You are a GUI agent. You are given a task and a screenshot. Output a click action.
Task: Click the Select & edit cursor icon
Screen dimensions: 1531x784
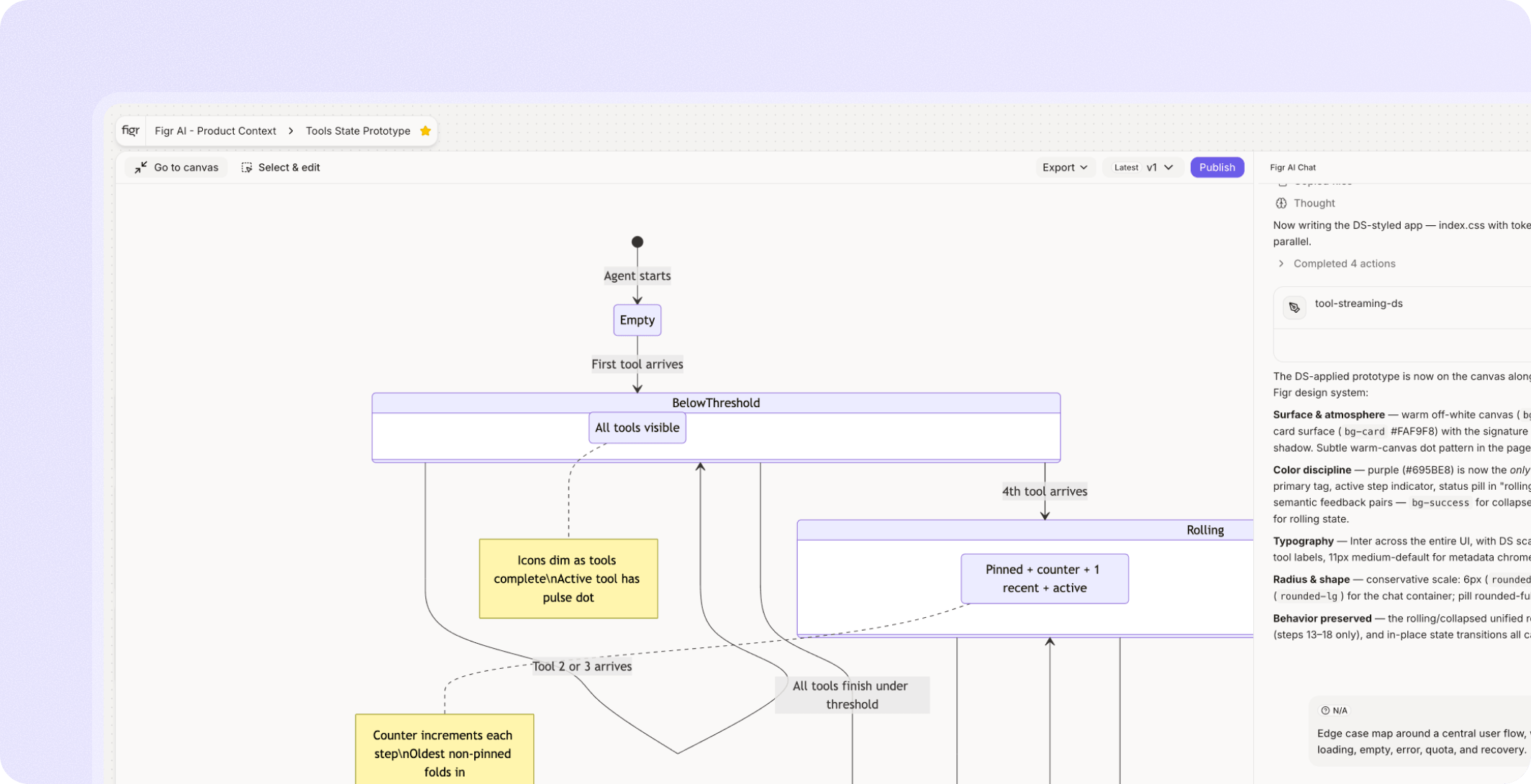(247, 168)
